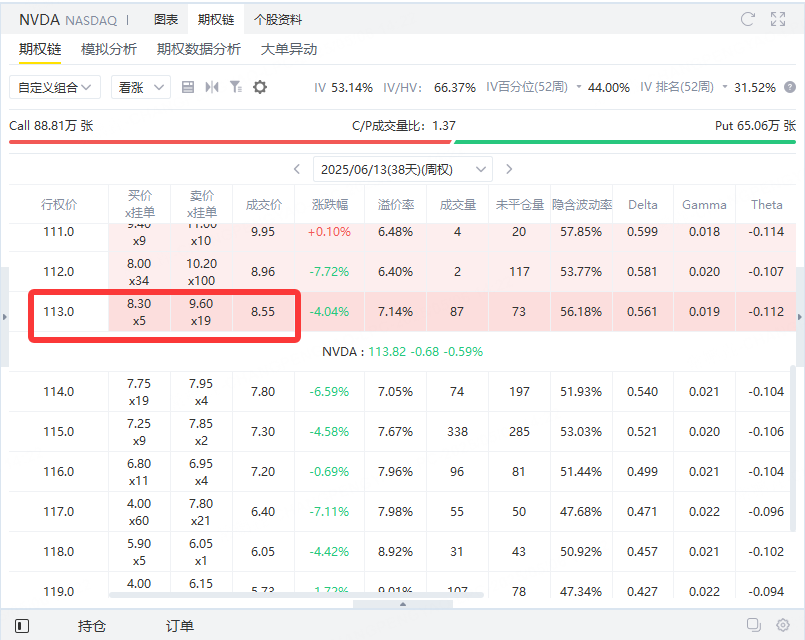Switch to the 期权链 top tab
The image size is (805, 640).
point(216,20)
